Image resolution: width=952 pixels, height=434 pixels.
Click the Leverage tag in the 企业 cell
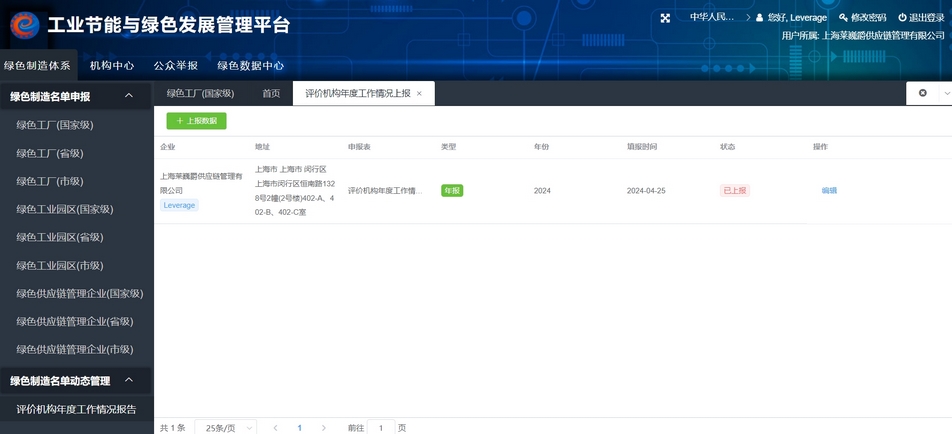179,205
